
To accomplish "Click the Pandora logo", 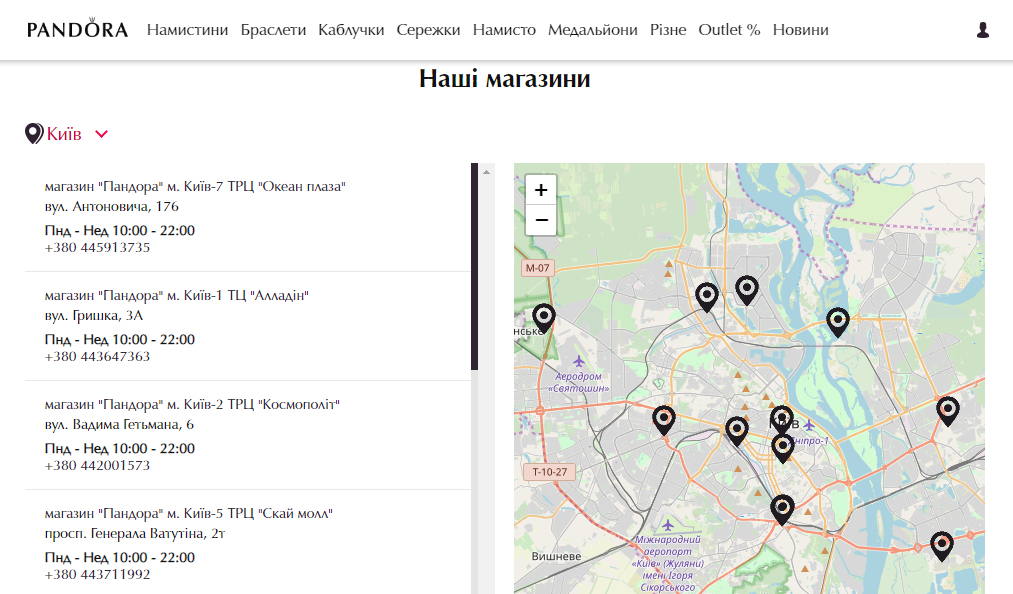I will [x=78, y=29].
